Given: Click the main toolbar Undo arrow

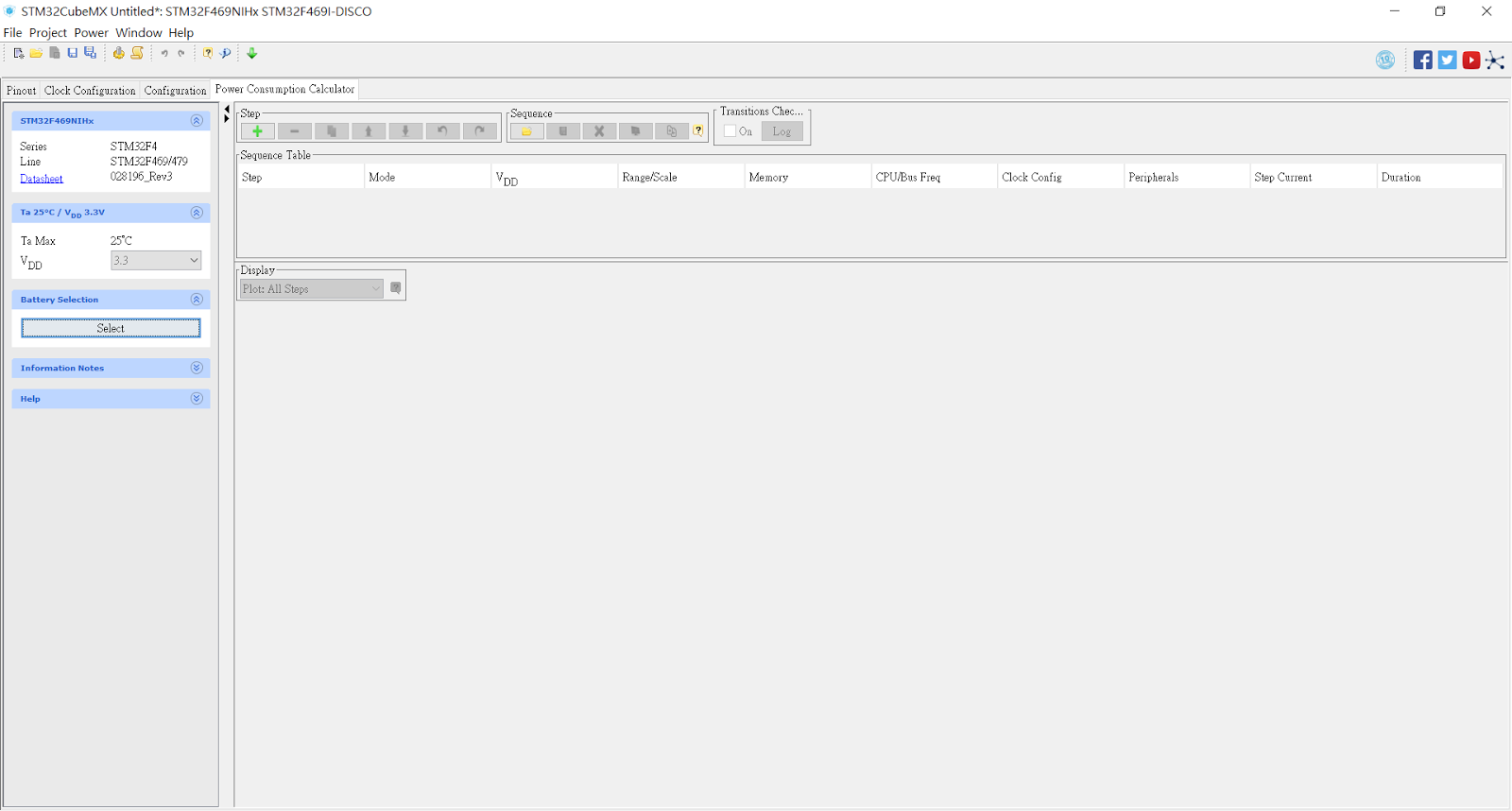Looking at the screenshot, I should point(164,54).
